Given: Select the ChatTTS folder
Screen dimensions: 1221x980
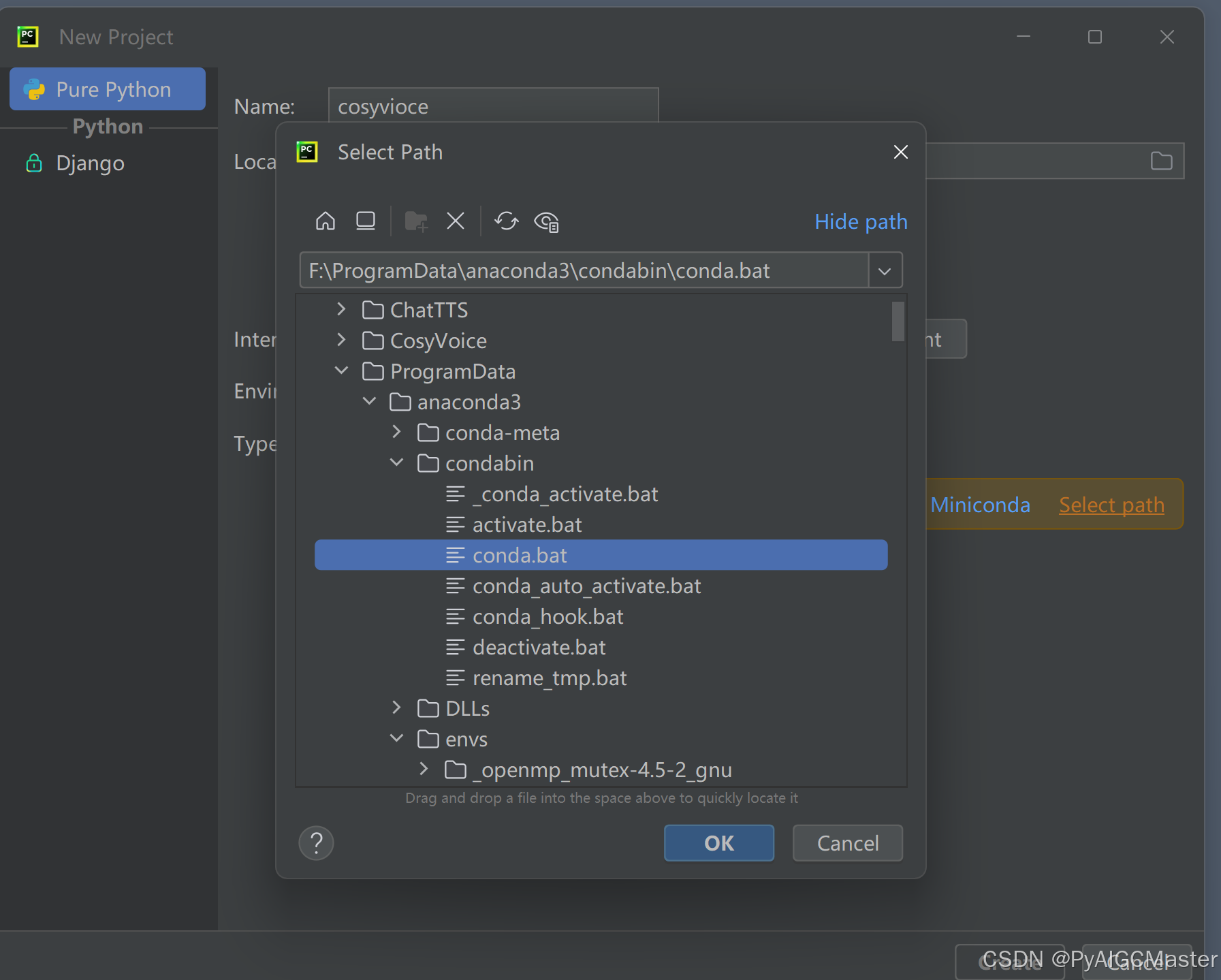Looking at the screenshot, I should (415, 310).
